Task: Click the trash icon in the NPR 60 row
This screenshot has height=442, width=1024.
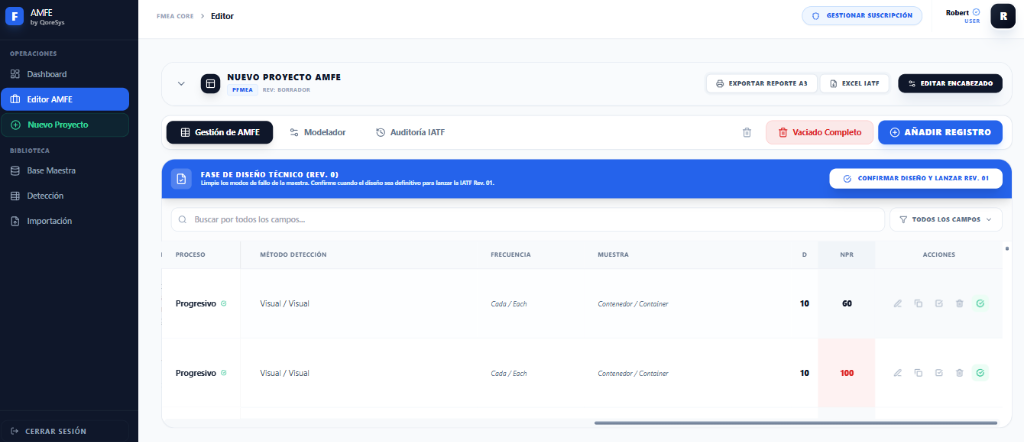Action: tap(959, 303)
